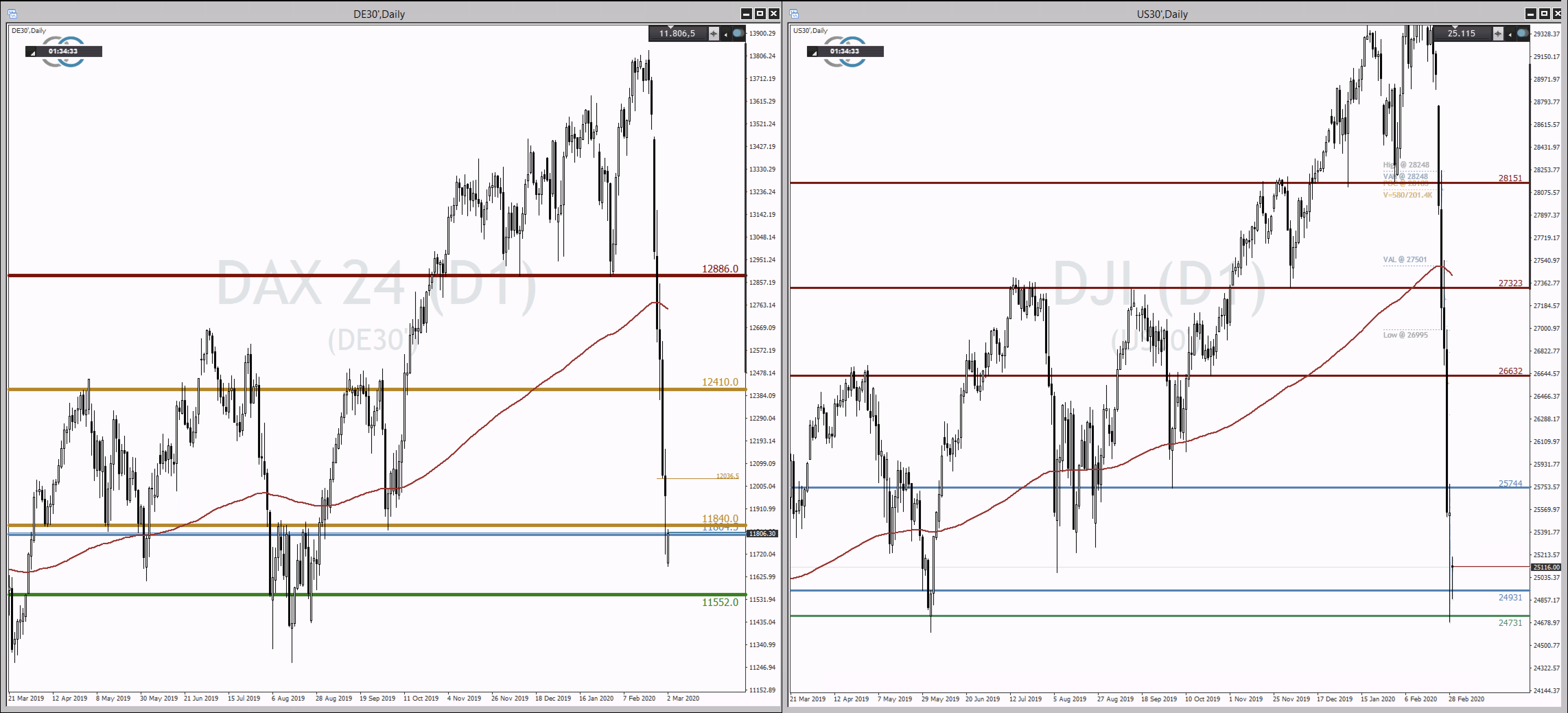Click the 6 Aug 2019 date on DE30 axis
The image size is (1568, 713).
coord(288,698)
